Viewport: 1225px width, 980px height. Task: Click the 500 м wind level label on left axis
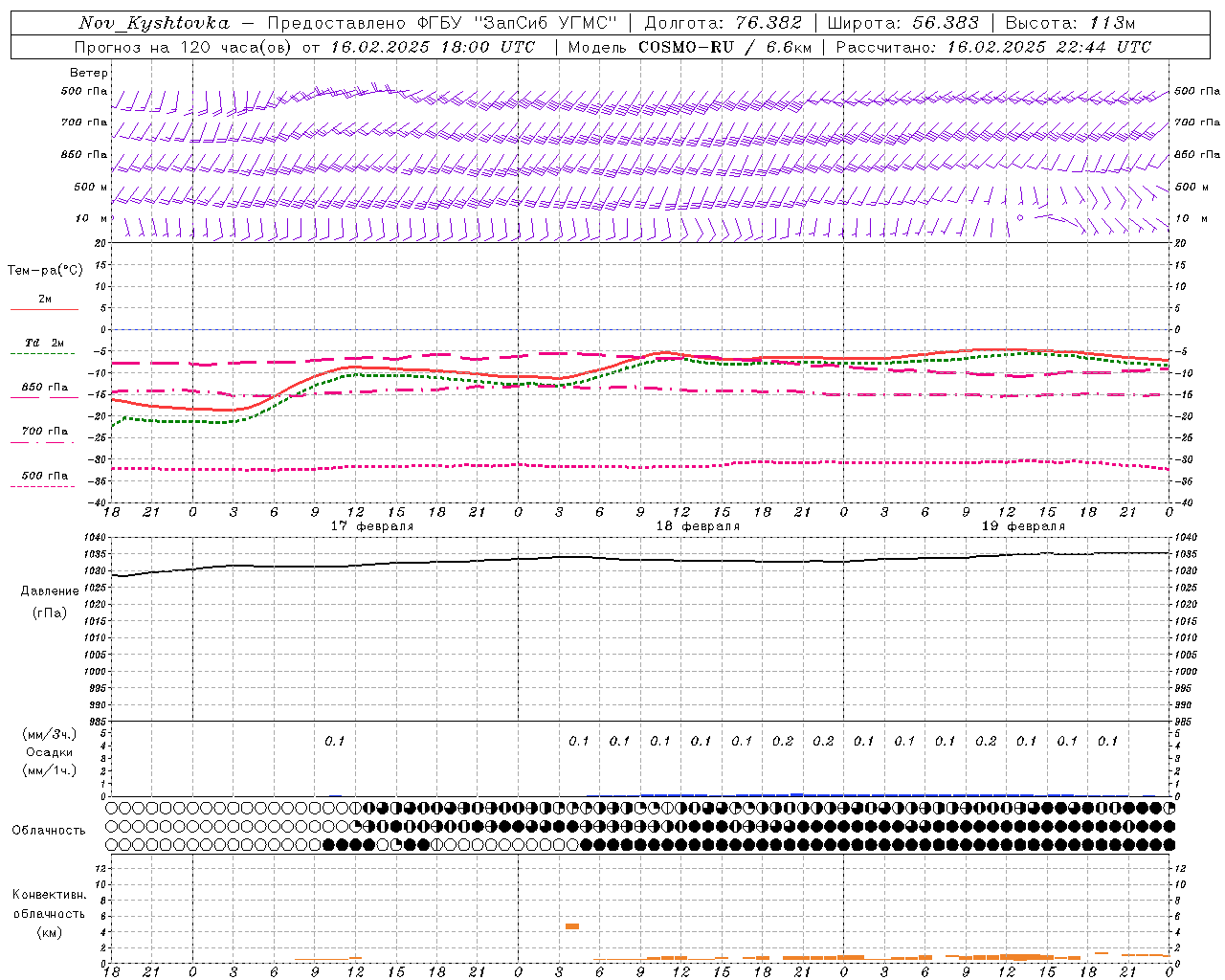[91, 187]
